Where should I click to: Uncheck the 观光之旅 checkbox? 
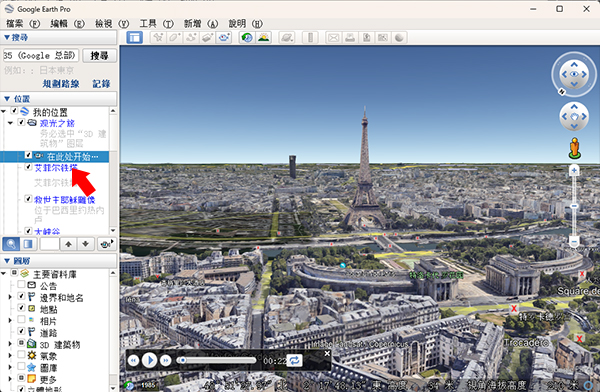tap(21, 122)
